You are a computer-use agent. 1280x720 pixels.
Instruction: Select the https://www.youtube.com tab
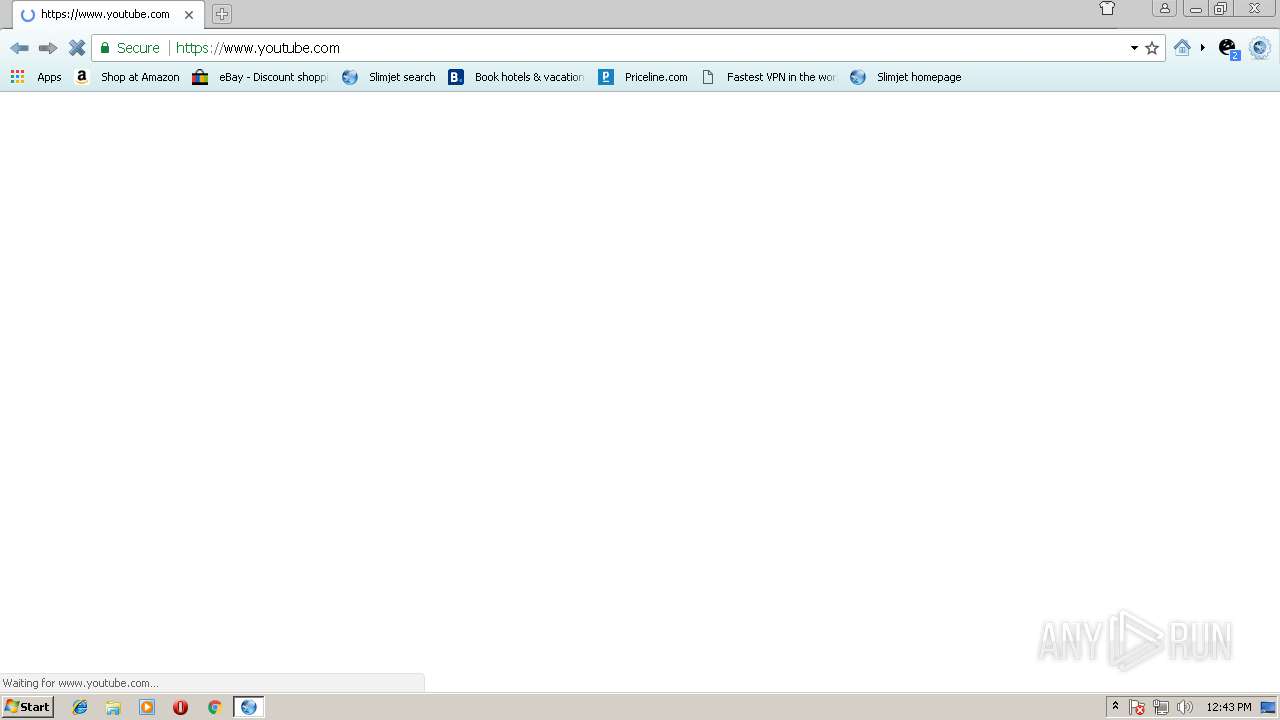[108, 15]
